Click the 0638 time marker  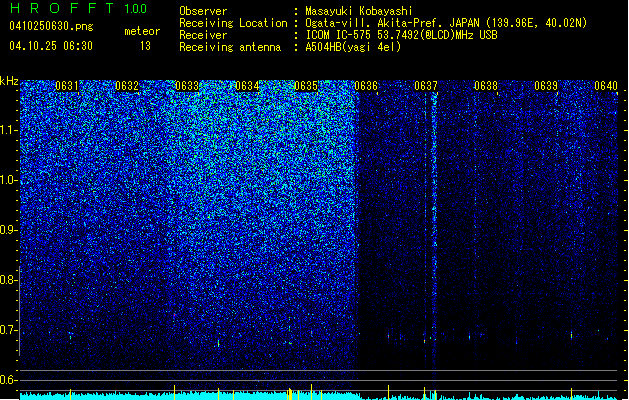pos(485,86)
